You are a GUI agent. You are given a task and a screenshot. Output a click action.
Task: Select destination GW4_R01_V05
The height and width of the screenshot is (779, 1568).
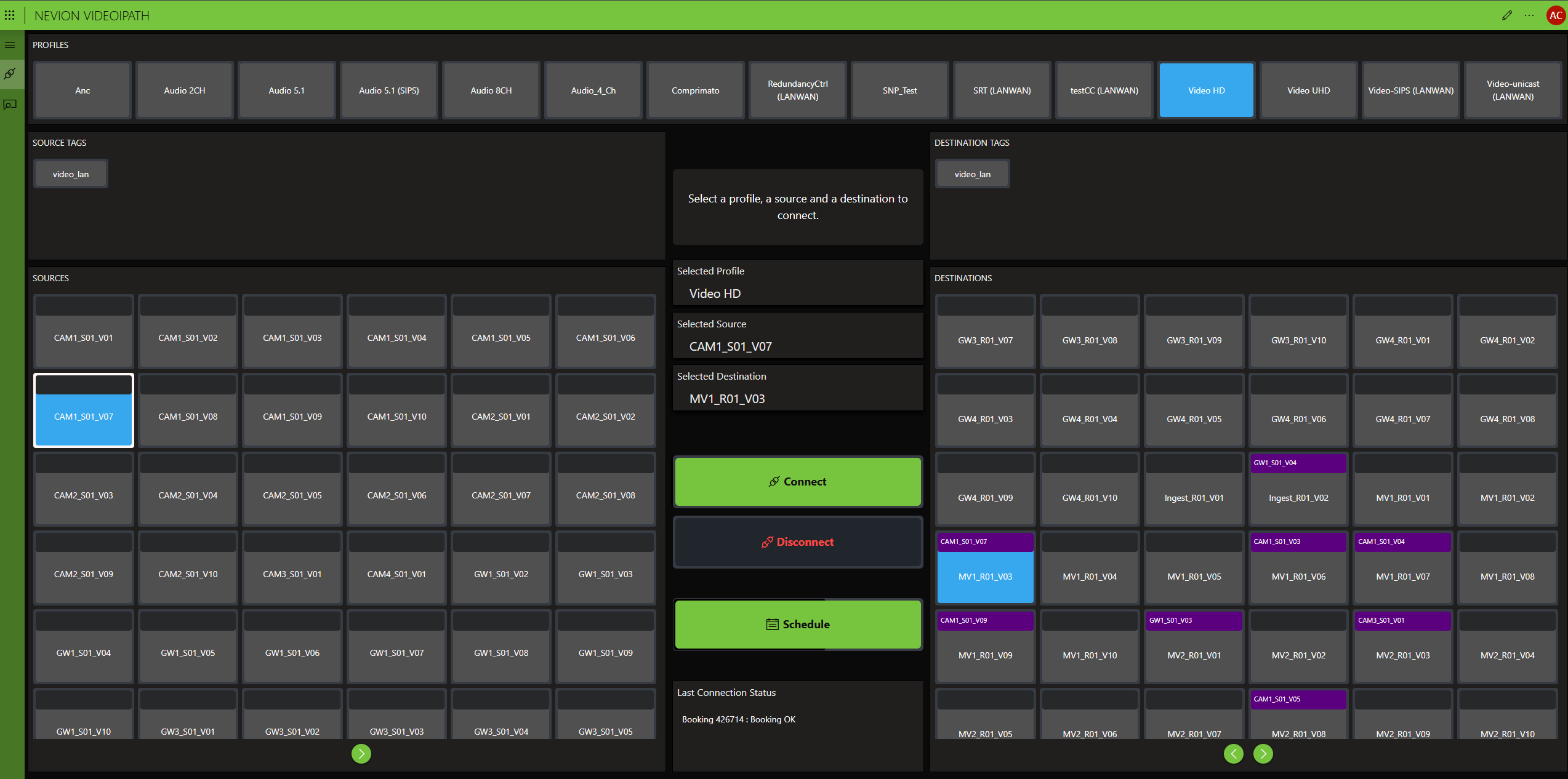pos(1194,410)
